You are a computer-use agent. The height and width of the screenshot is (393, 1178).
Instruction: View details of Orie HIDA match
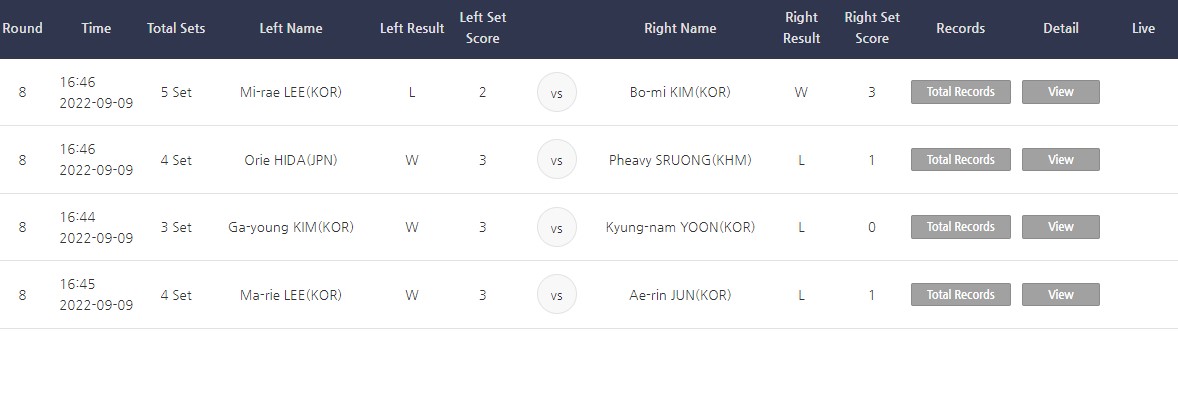pos(1061,159)
